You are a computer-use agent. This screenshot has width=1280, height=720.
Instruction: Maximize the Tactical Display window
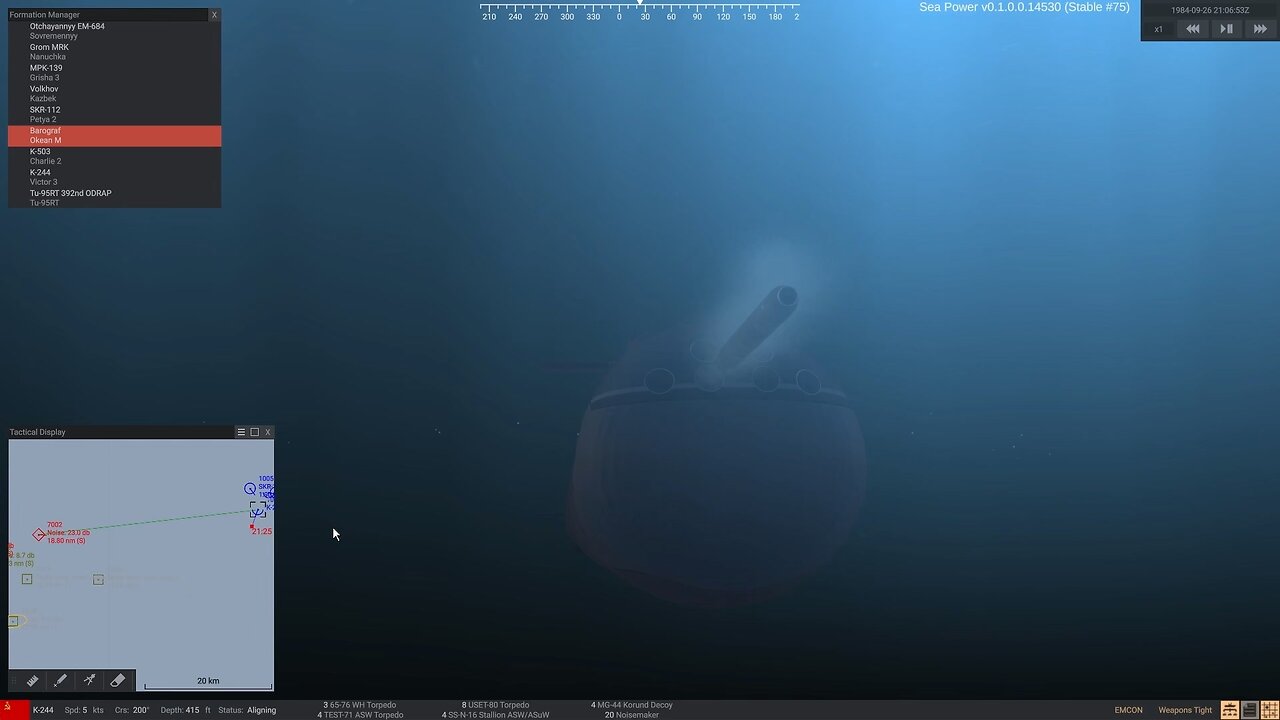point(254,432)
